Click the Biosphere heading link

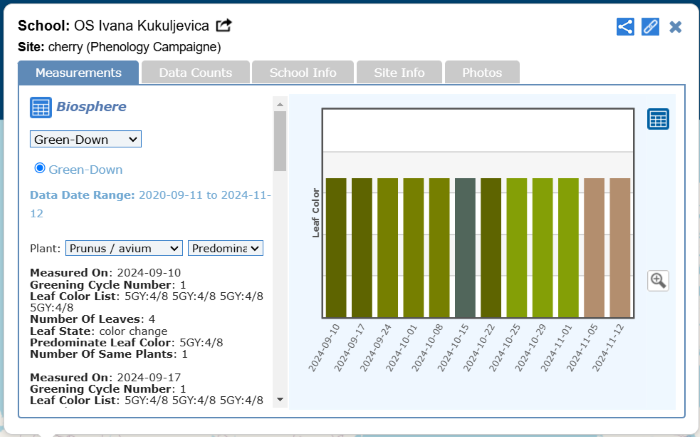(91, 107)
